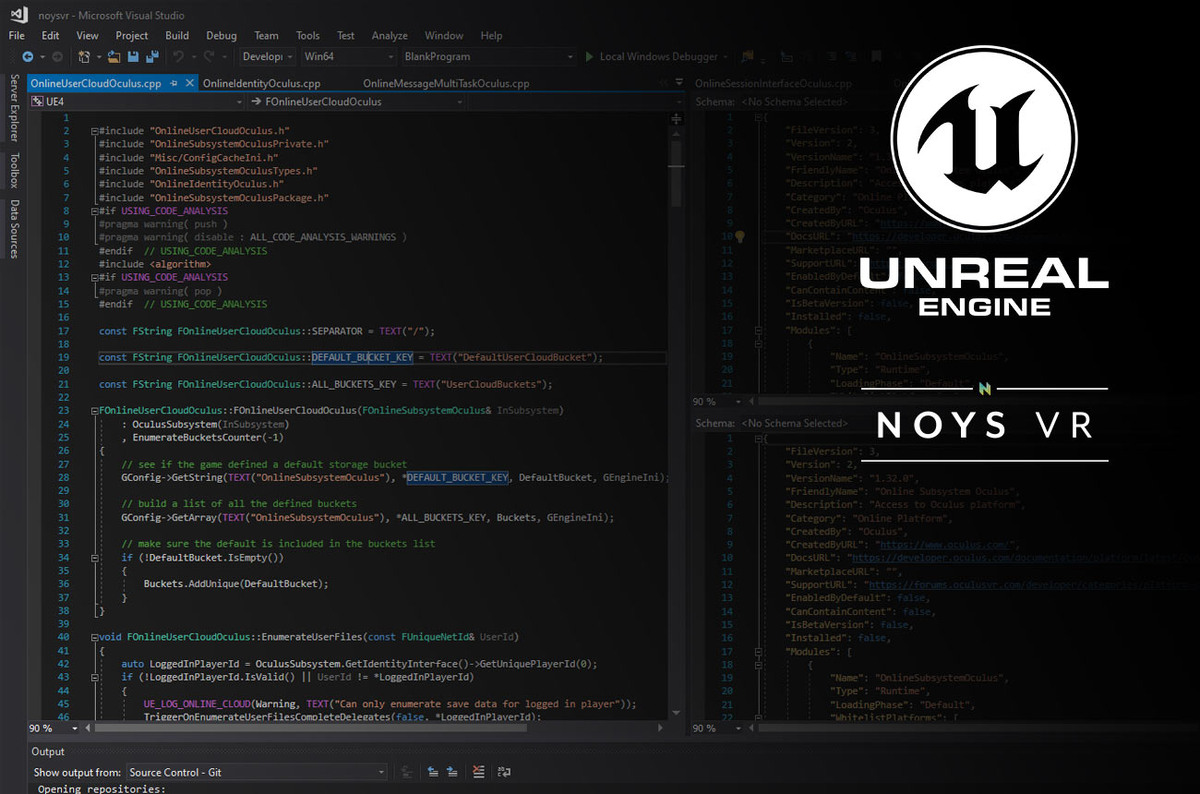Screen dimensions: 1200x794
Task: Open the Solution Configurations dropdown
Action: click(x=269, y=57)
